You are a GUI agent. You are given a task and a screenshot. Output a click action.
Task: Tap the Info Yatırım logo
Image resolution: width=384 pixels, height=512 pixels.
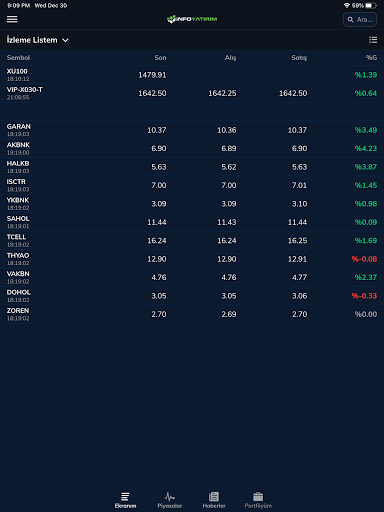click(x=192, y=19)
